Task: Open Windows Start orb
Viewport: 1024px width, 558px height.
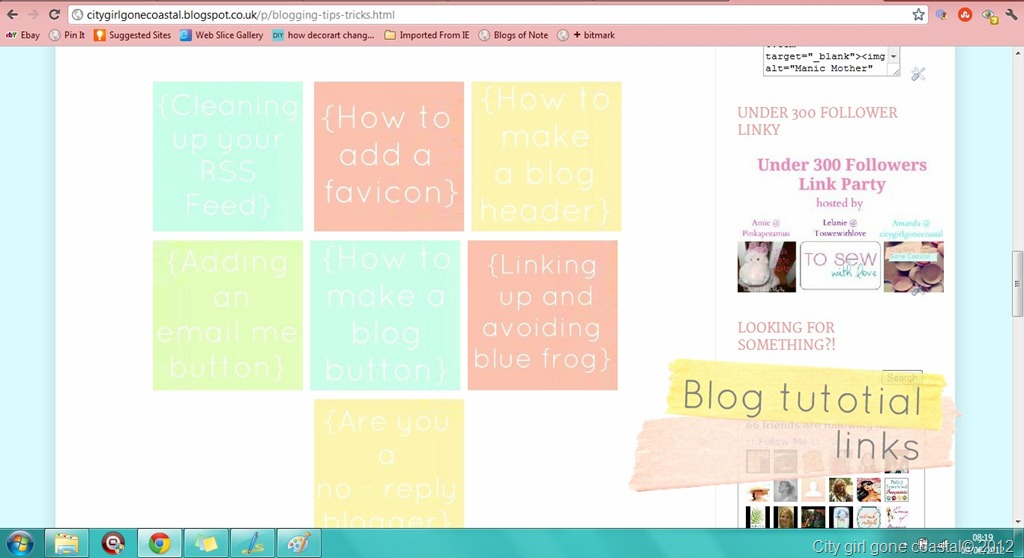Action: [19, 544]
